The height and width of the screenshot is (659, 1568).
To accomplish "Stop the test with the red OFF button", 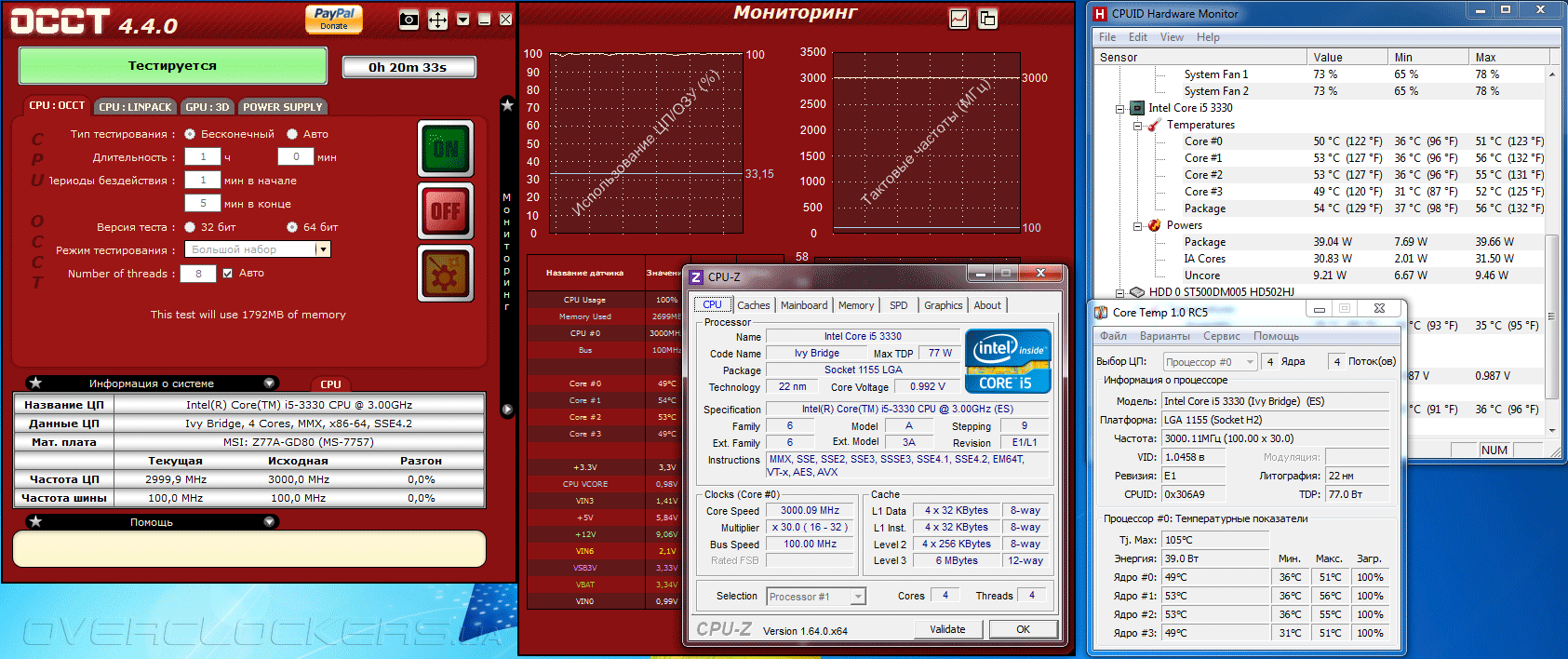I will coord(446,211).
